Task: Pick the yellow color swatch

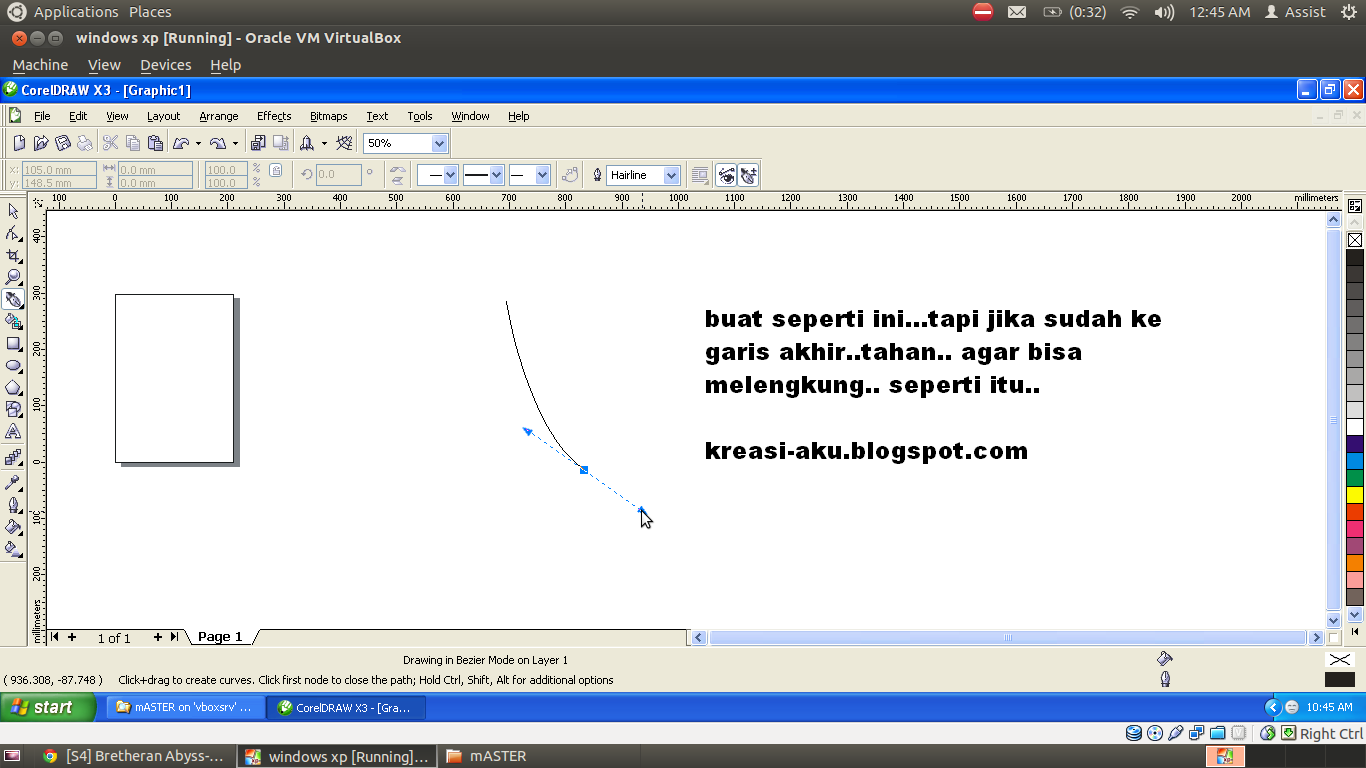Action: 1355,495
